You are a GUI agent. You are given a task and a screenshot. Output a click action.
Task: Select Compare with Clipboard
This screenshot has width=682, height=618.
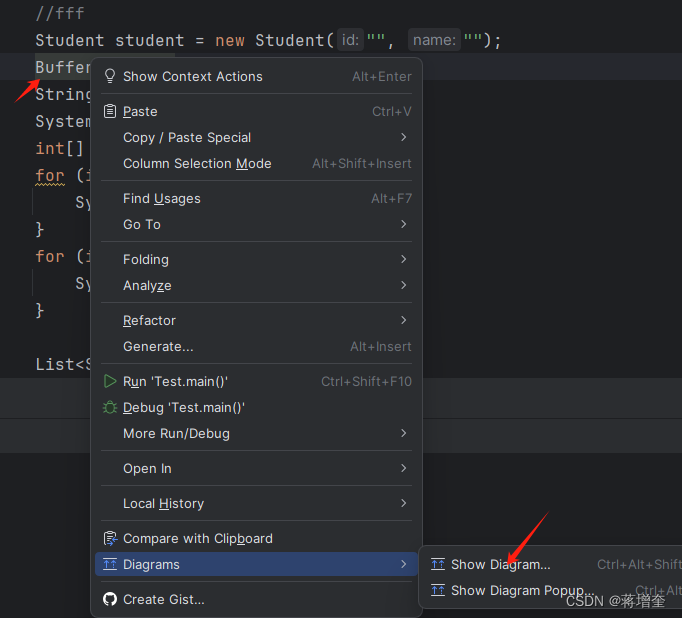(257, 538)
